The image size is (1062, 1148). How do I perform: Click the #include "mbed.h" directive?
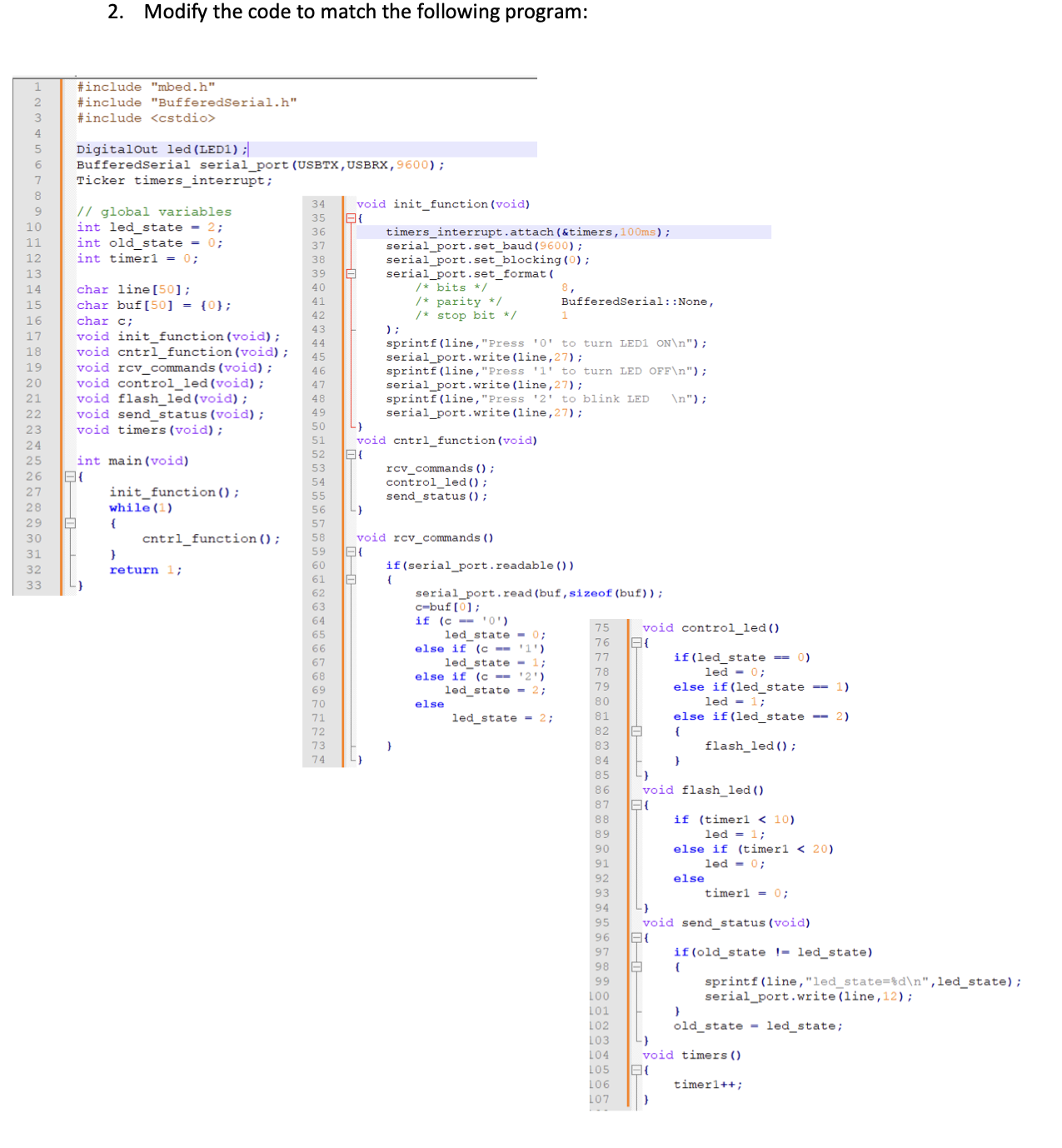click(x=146, y=86)
